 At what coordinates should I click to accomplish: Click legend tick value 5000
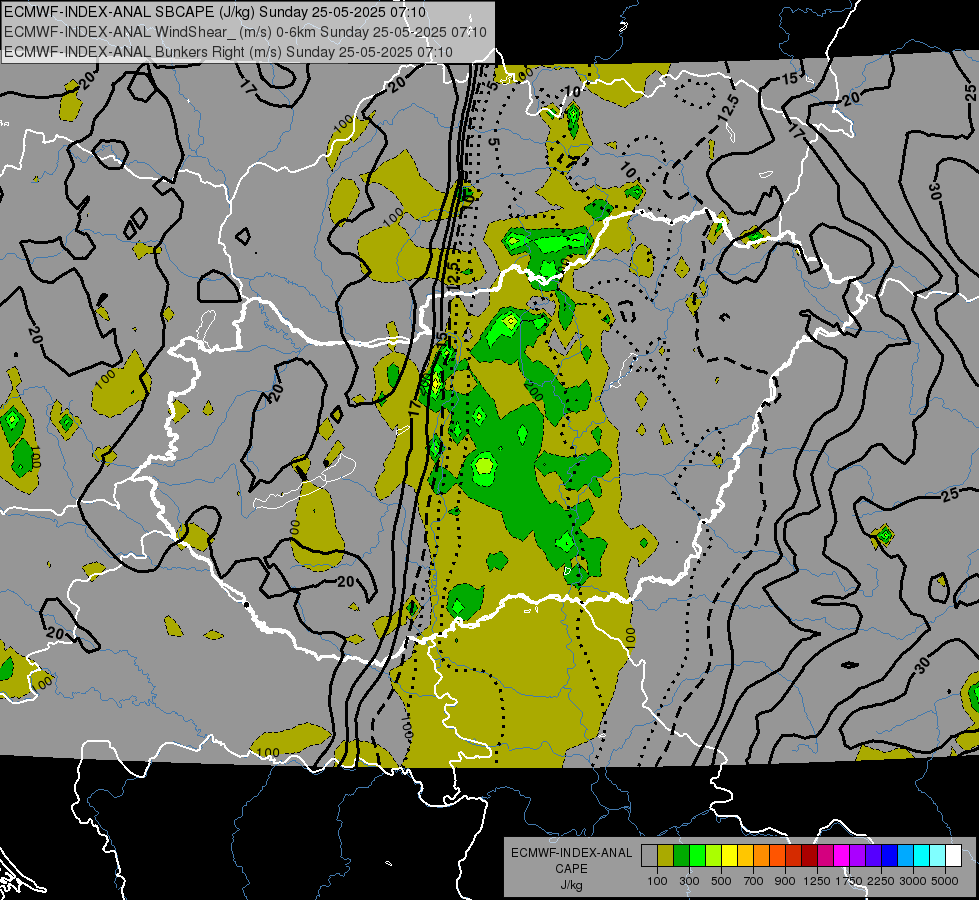pos(945,881)
